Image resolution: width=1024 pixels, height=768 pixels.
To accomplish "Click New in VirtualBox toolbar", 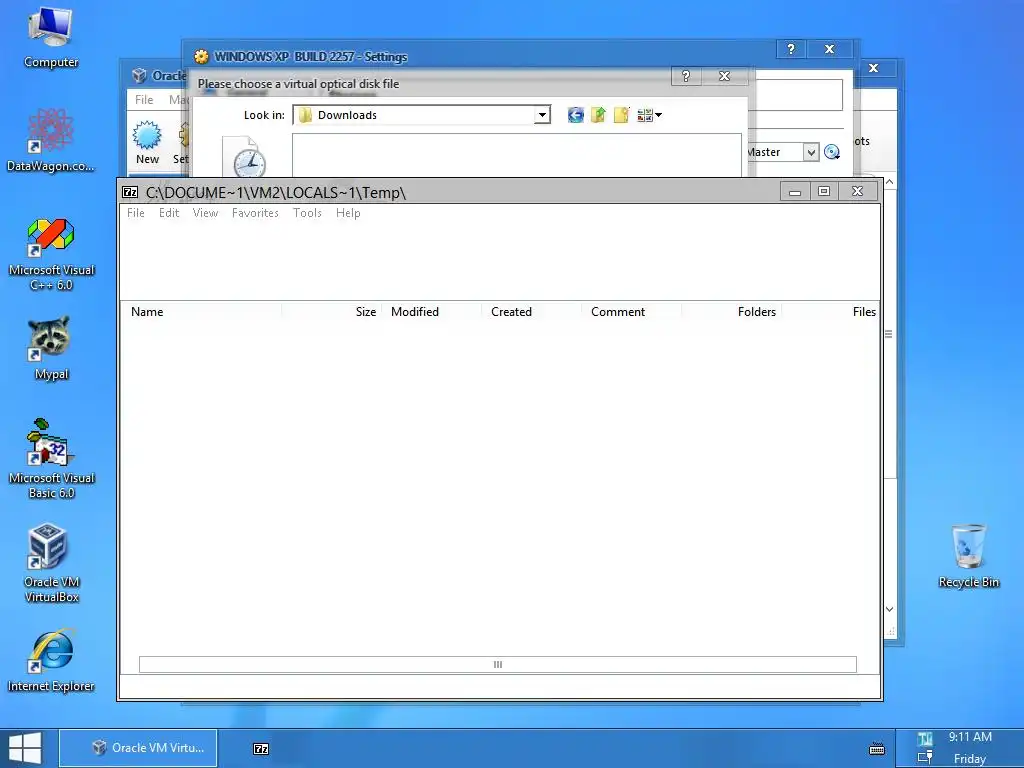I will pos(148,142).
